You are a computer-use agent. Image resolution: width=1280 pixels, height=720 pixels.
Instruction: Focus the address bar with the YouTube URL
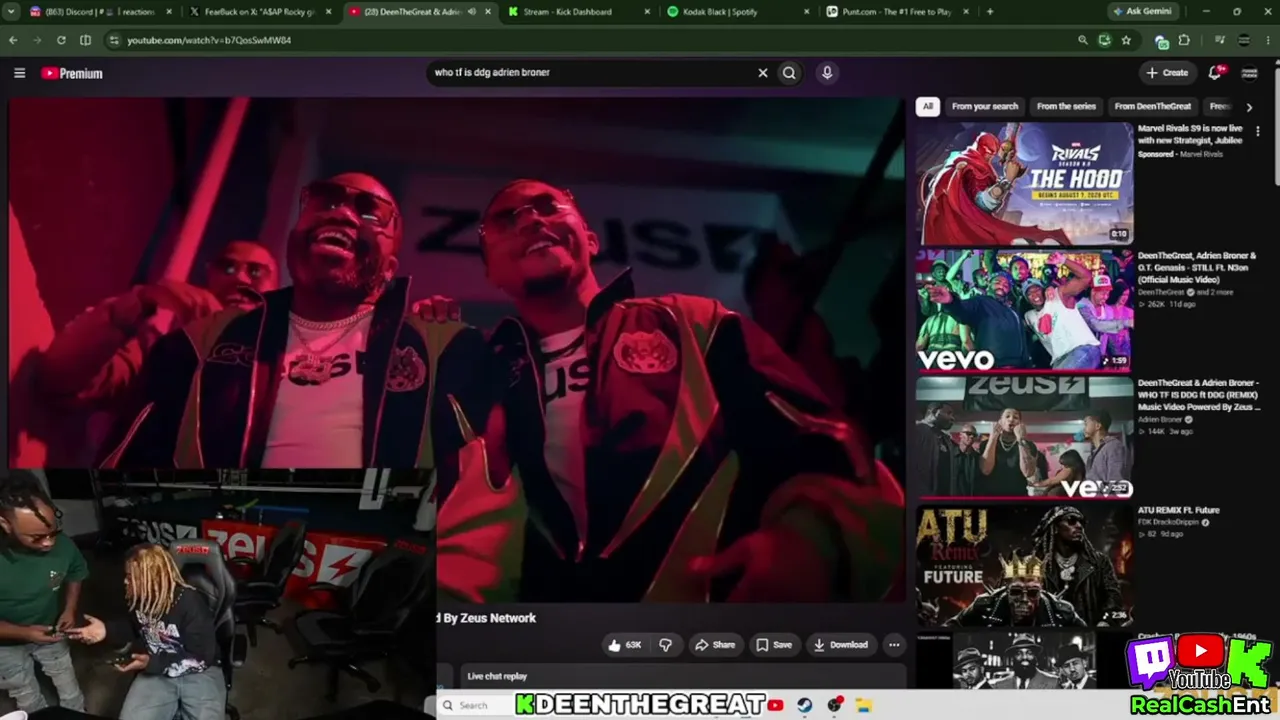pyautogui.click(x=590, y=40)
